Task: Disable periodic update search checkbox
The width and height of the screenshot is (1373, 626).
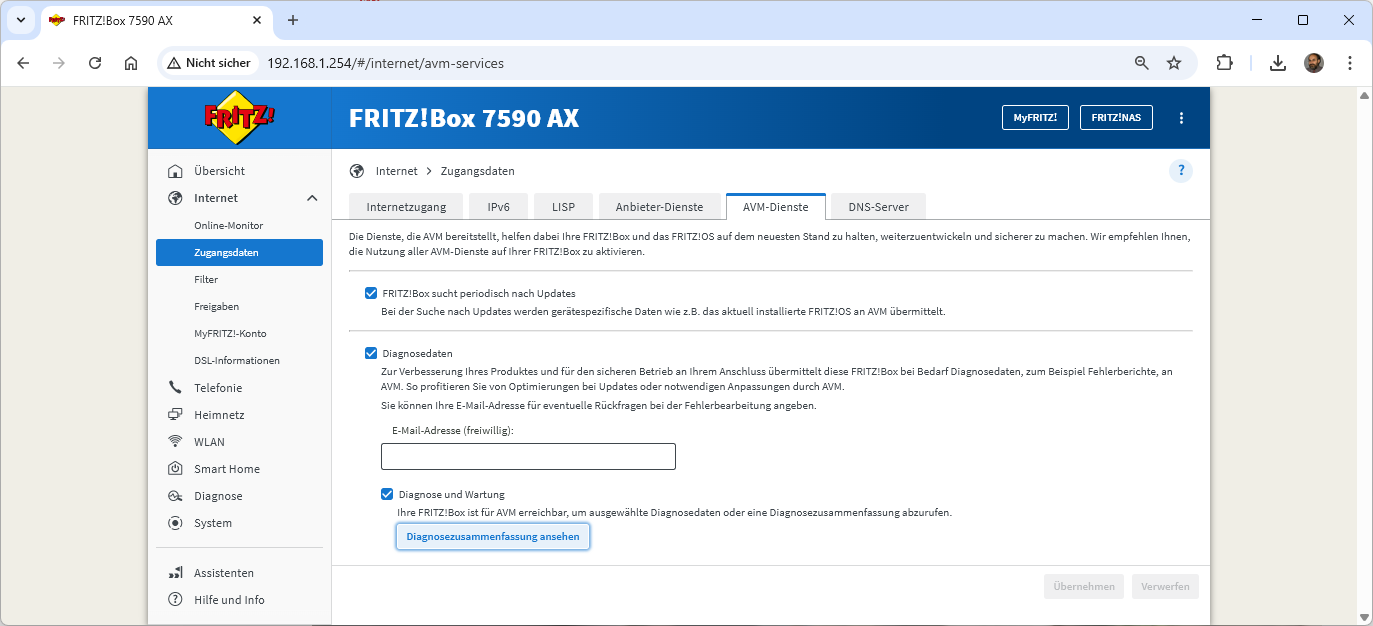Action: 371,294
